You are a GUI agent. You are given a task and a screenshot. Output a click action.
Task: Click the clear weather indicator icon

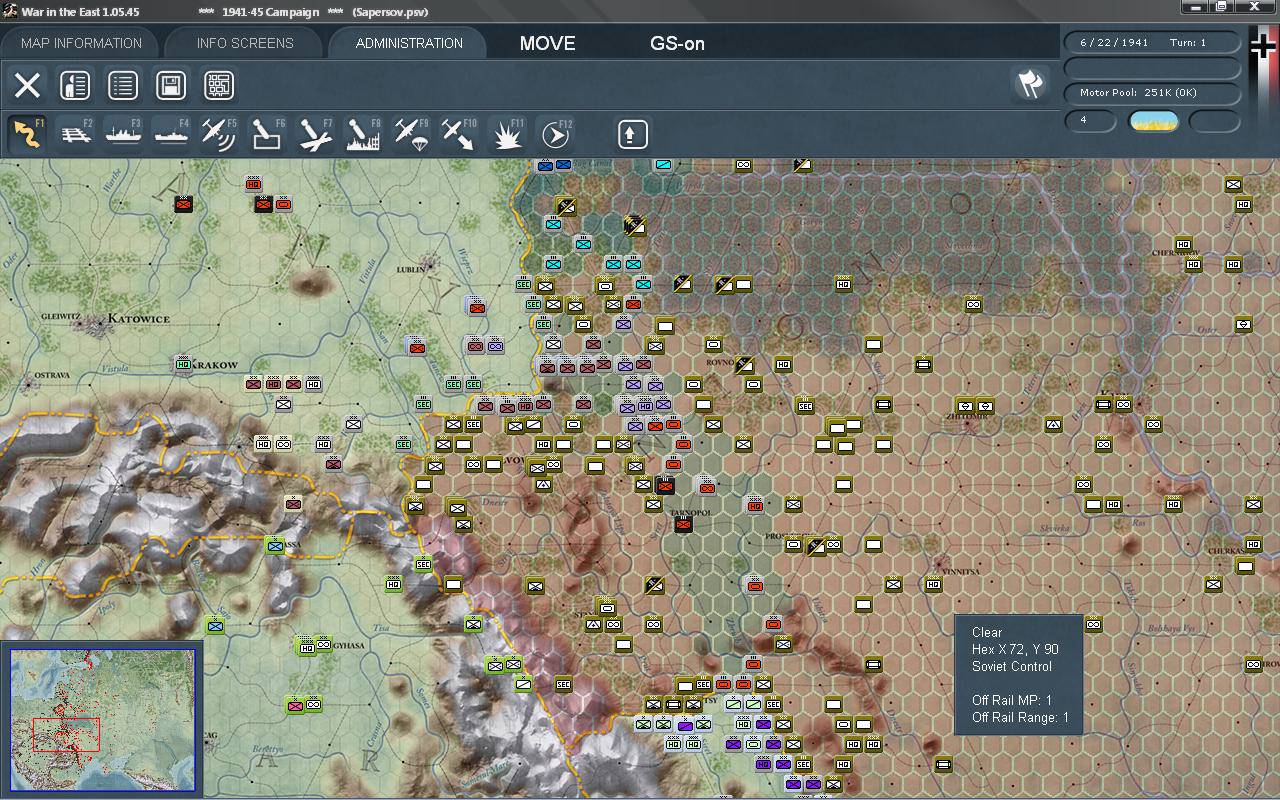(1153, 121)
